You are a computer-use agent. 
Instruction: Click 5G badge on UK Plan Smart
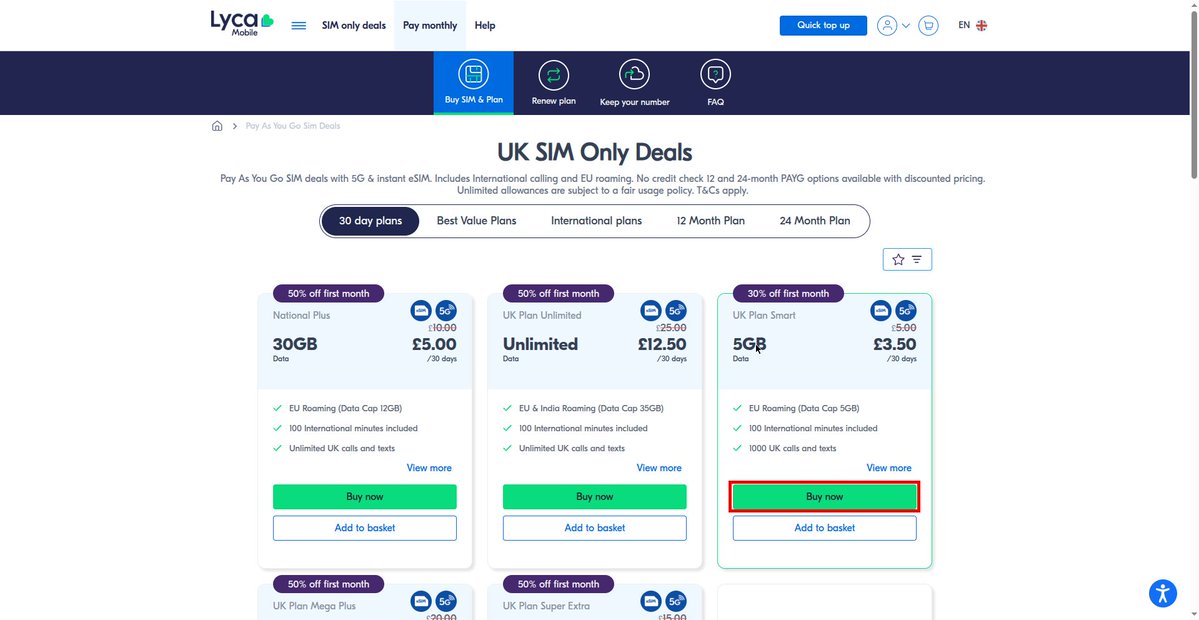click(905, 310)
